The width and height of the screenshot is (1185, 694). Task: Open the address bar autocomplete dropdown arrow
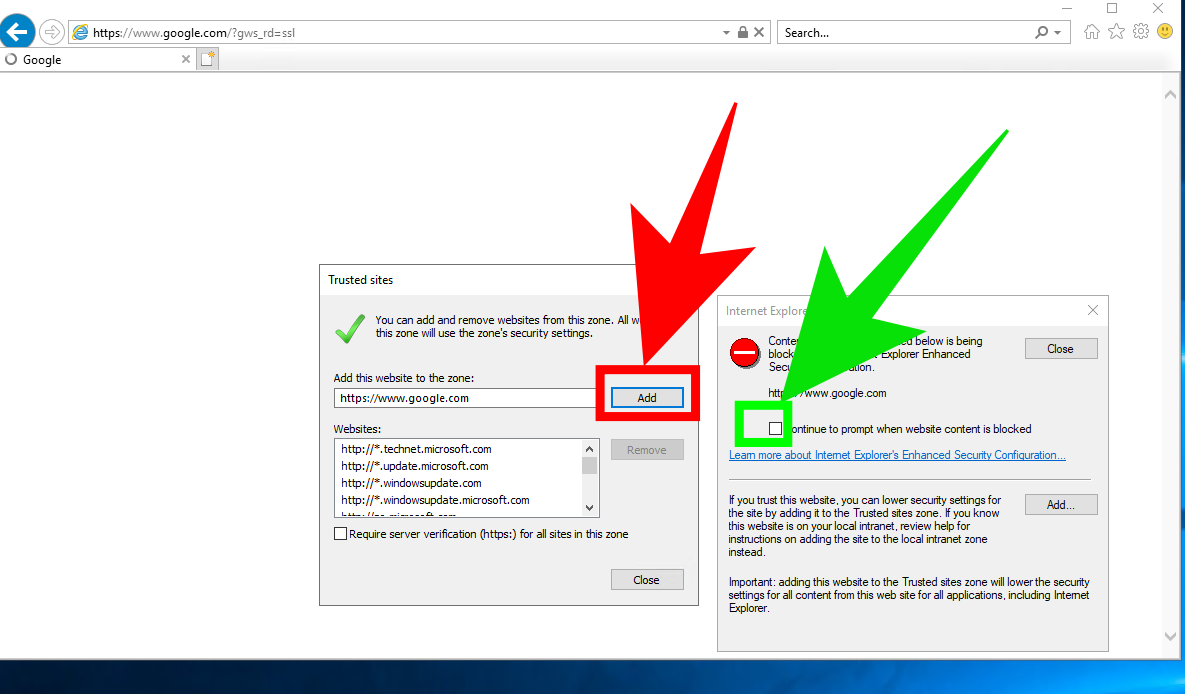click(726, 33)
